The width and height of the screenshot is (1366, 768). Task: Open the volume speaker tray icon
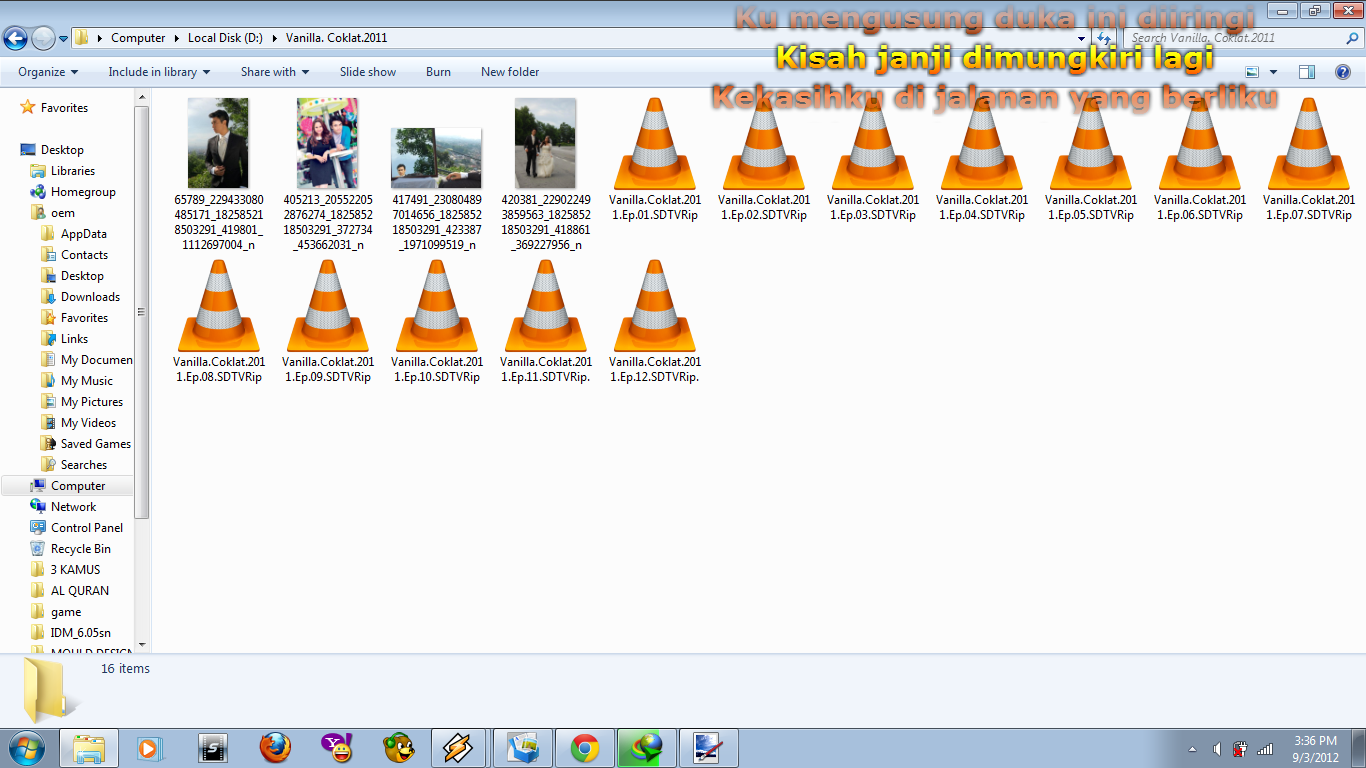point(1217,749)
